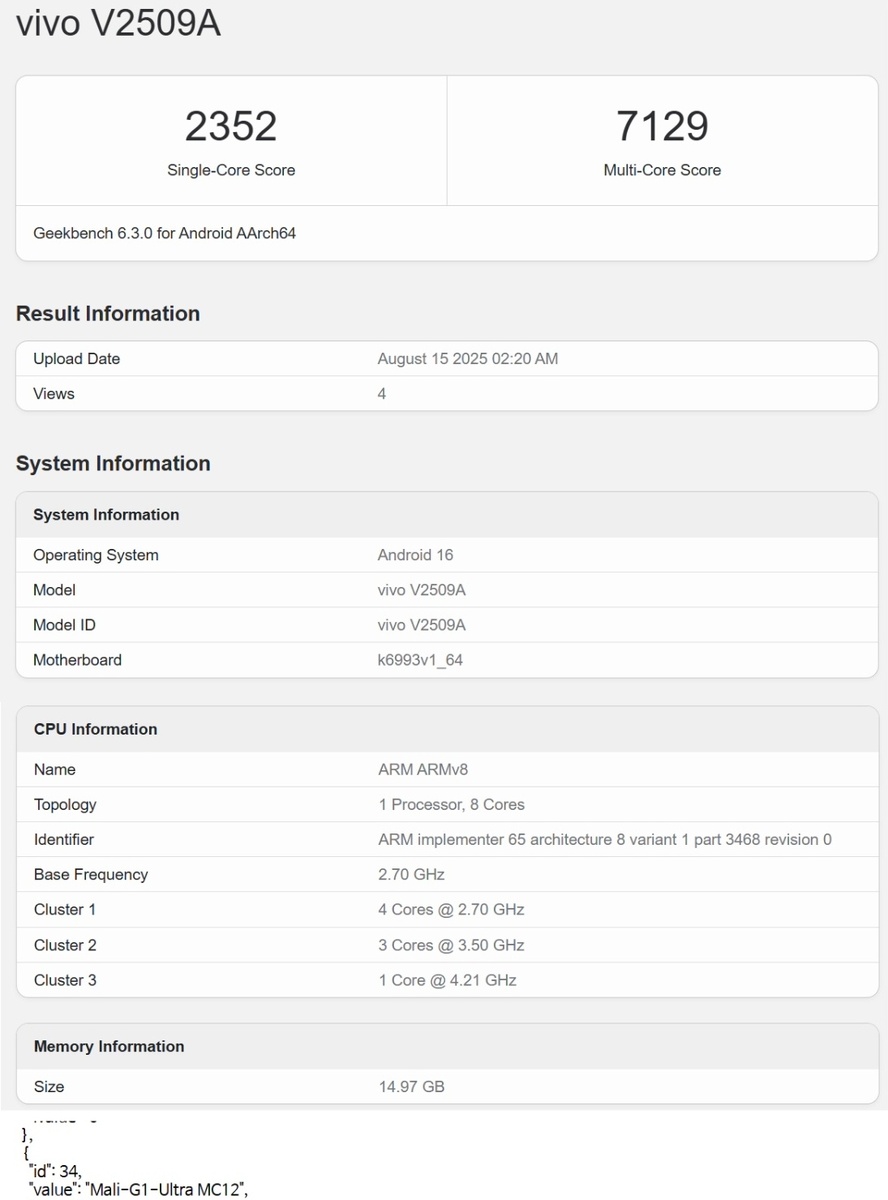This screenshot has height=1200, width=888.
Task: Click the Cluster 2 label
Action: [65, 945]
